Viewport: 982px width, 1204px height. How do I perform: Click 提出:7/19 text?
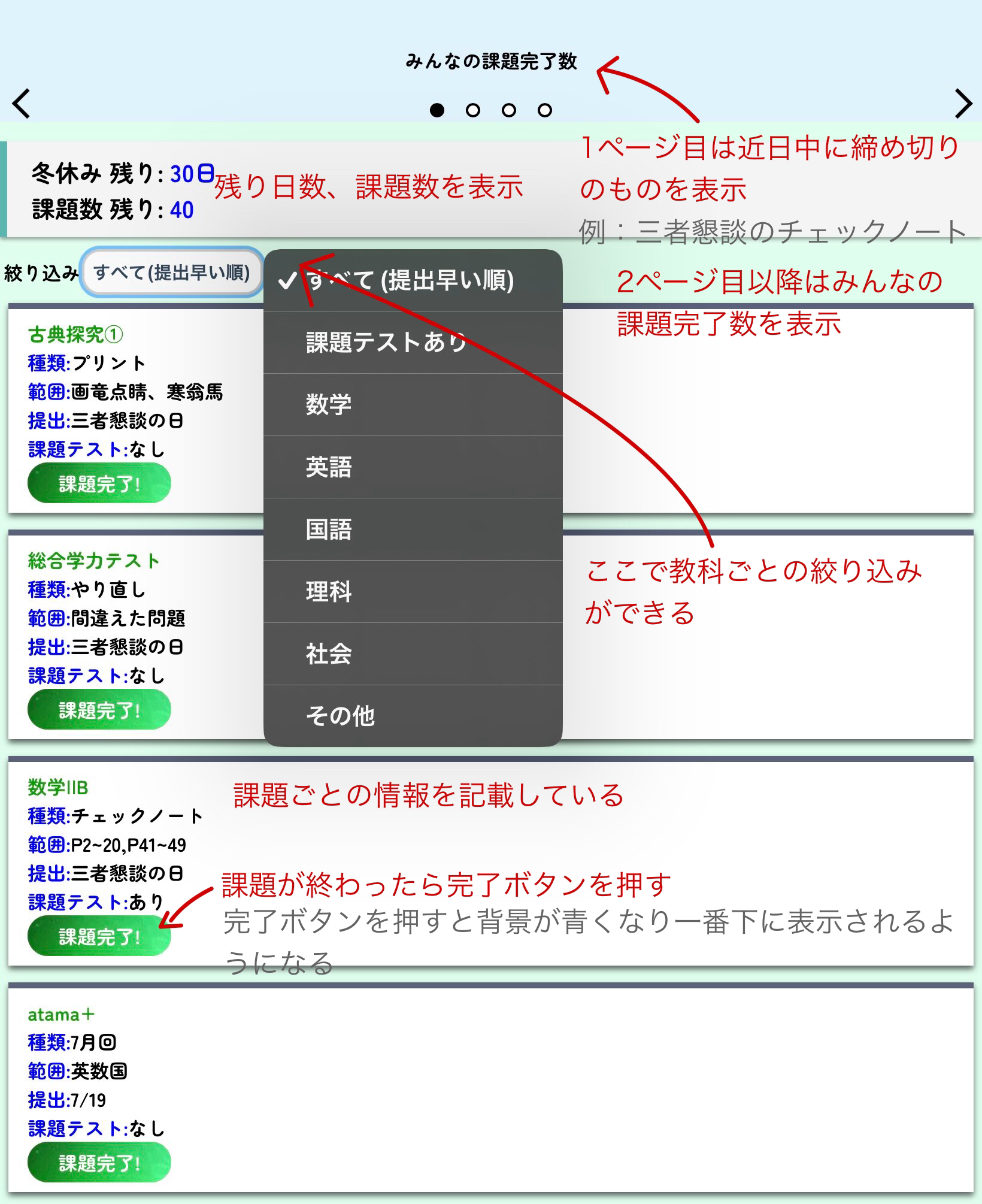click(x=67, y=1100)
